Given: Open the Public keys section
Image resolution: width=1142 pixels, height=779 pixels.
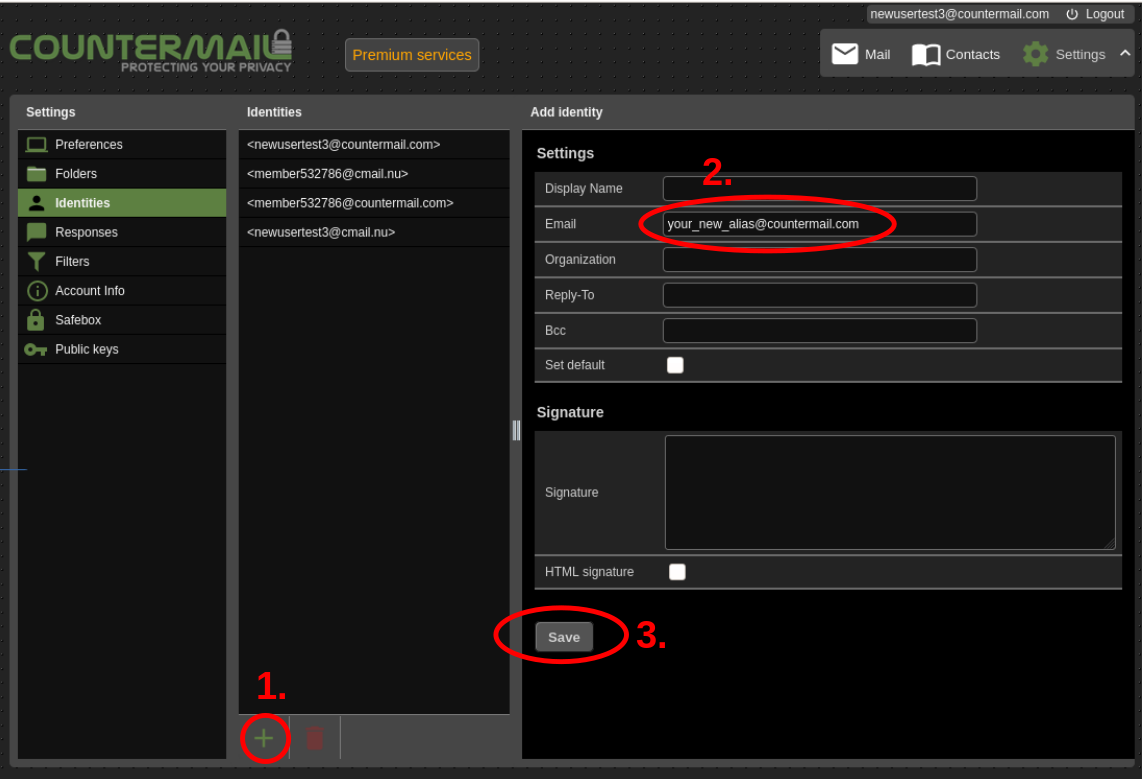Looking at the screenshot, I should click(122, 349).
